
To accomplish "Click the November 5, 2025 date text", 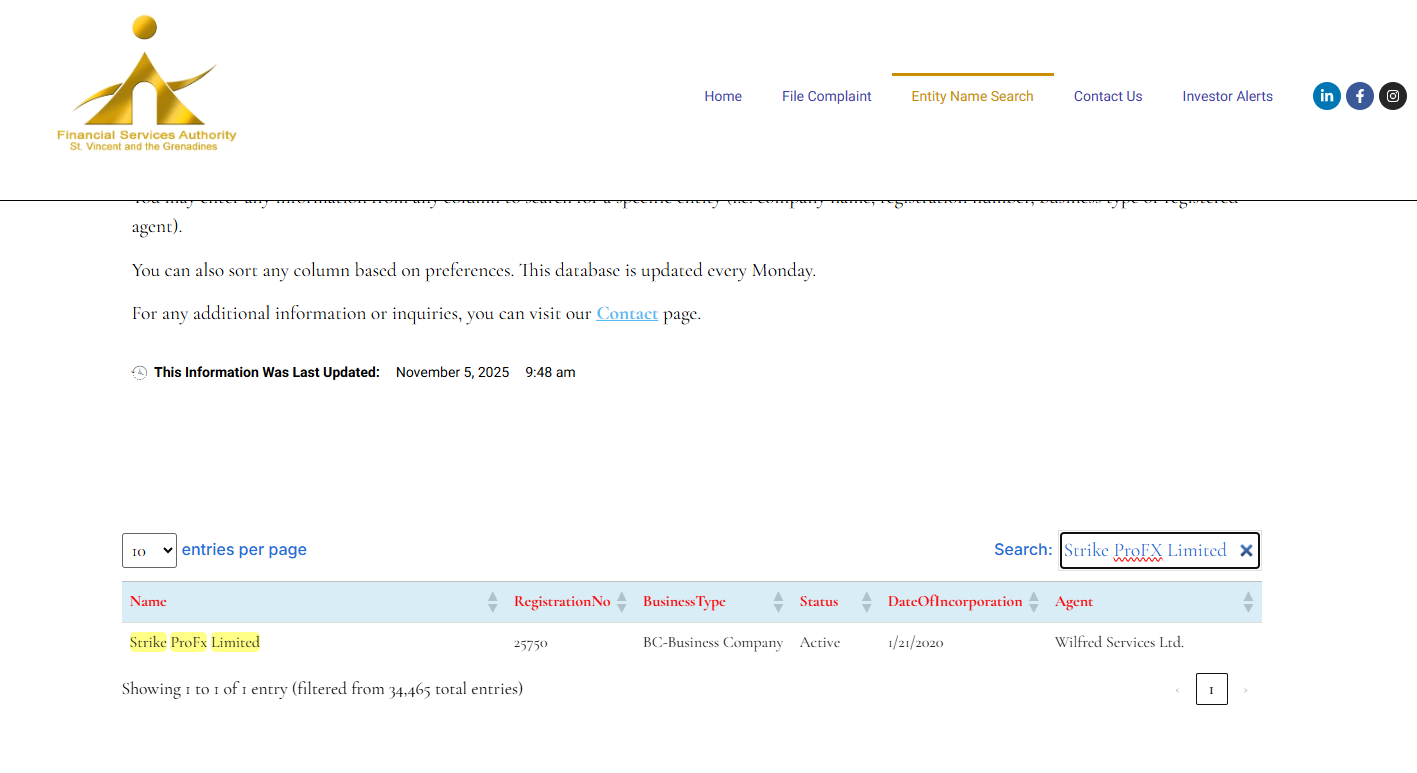I will (453, 373).
